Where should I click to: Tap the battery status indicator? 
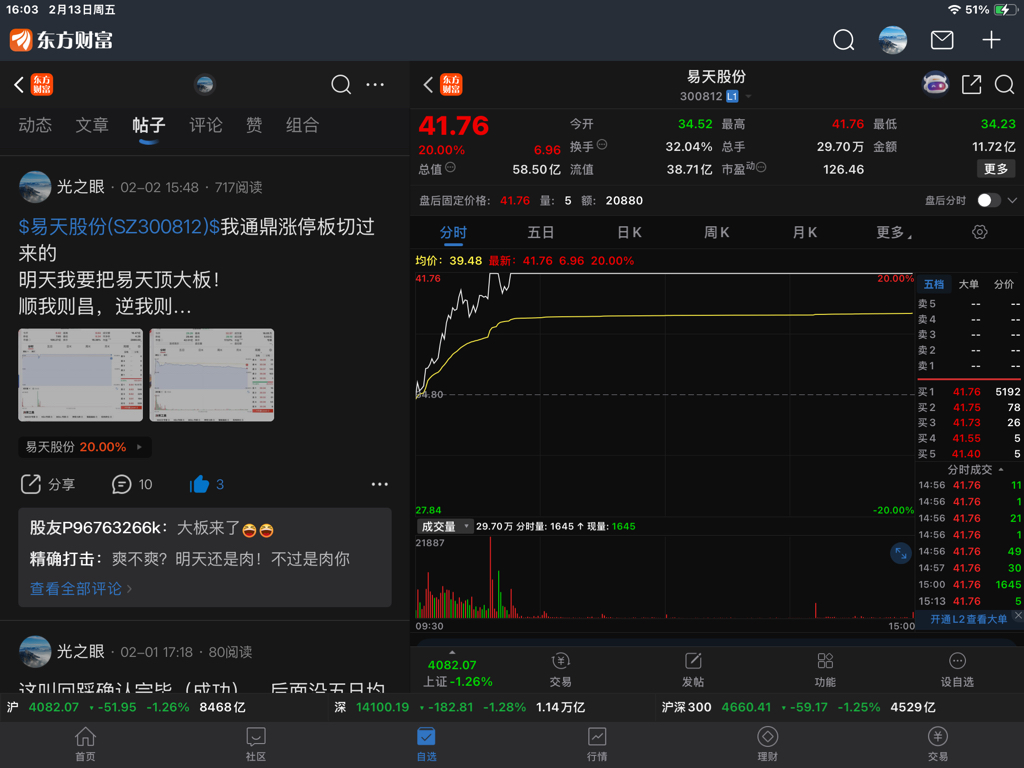click(x=1004, y=10)
